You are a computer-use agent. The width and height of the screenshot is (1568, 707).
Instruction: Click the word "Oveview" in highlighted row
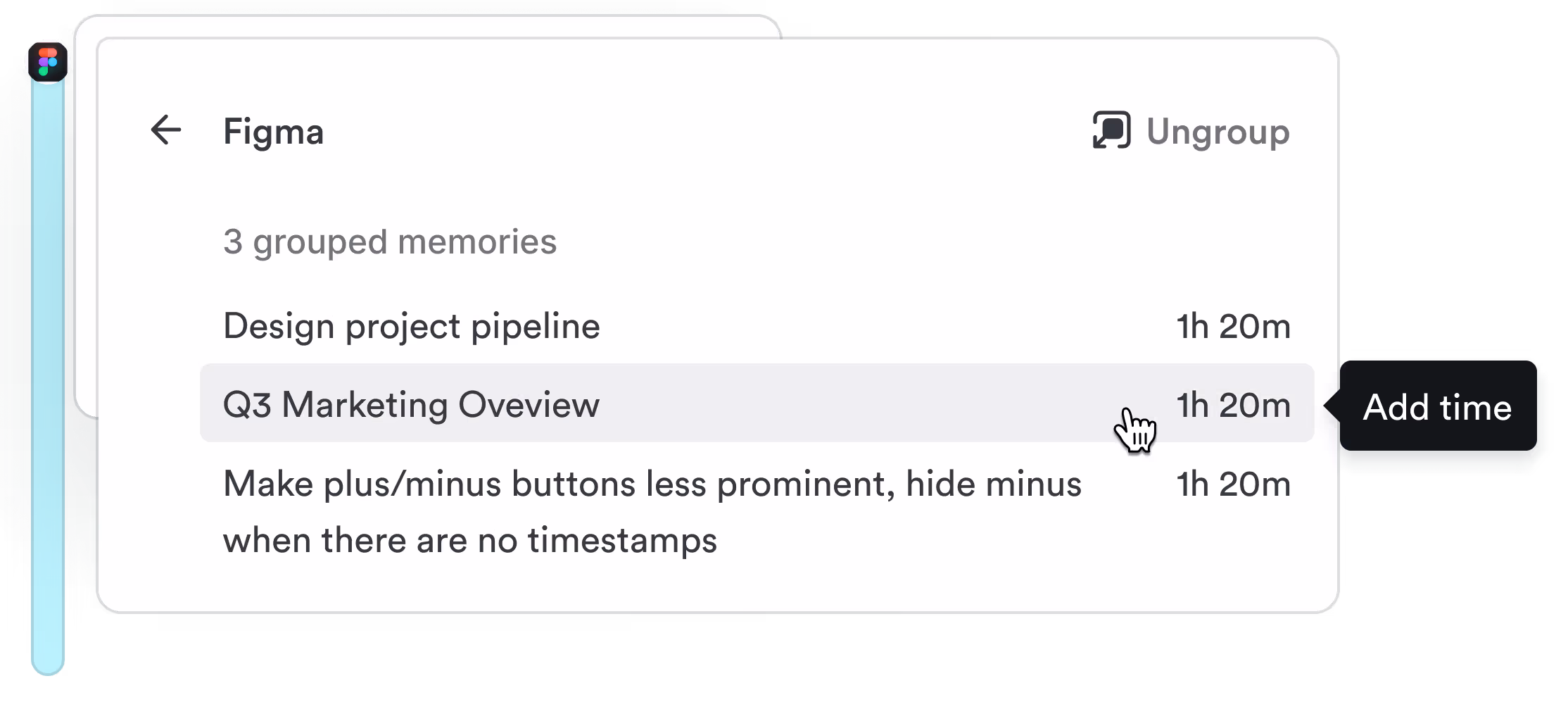(529, 405)
